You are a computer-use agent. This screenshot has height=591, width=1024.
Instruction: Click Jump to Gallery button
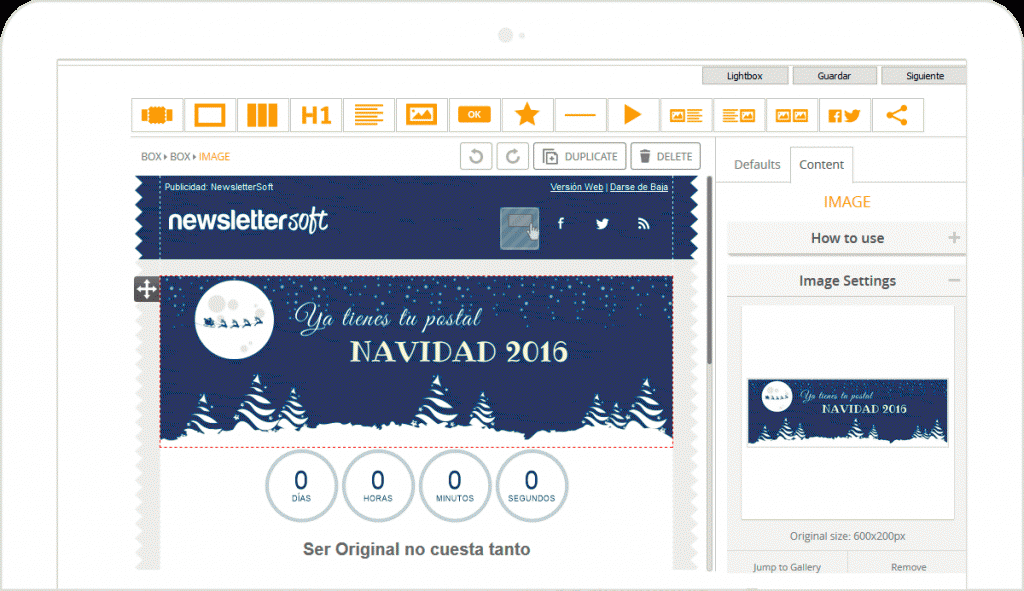point(787,566)
